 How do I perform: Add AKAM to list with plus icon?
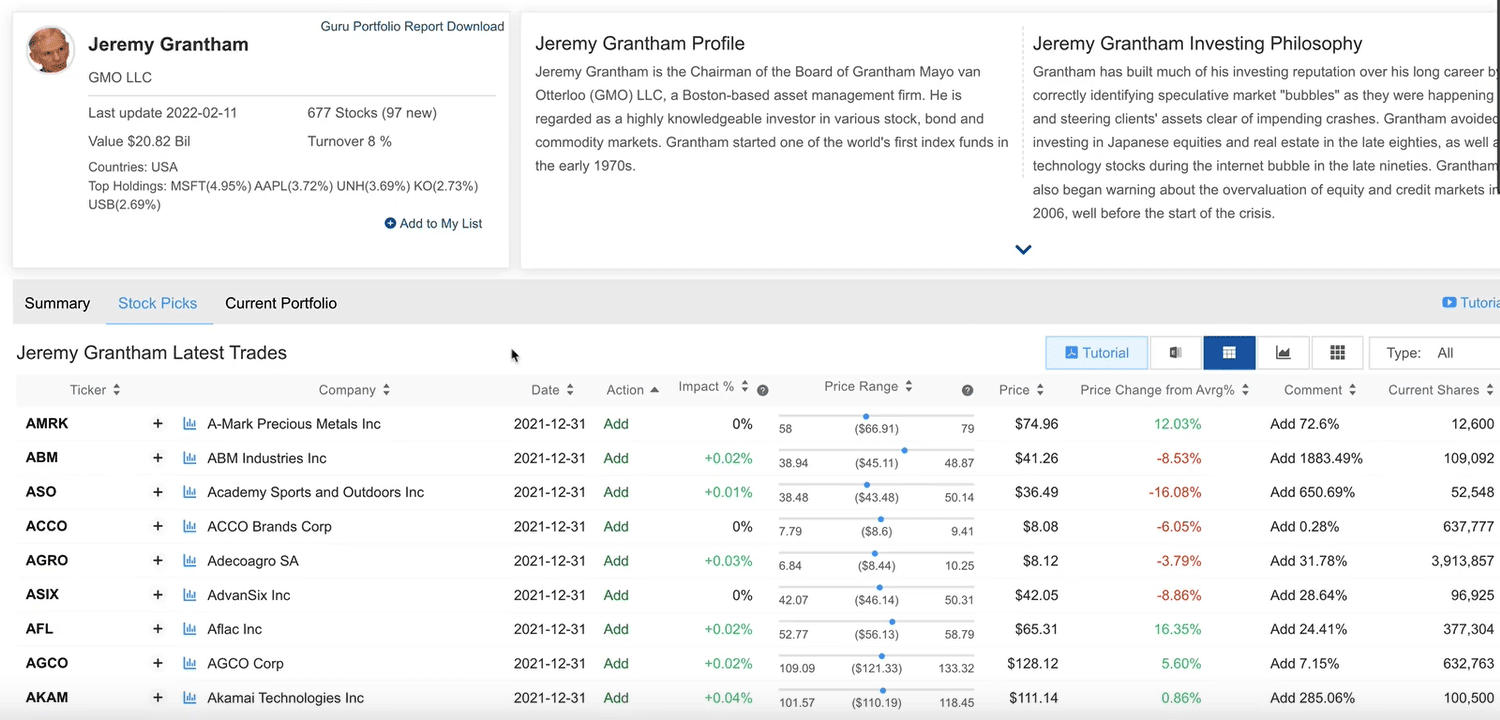[157, 698]
